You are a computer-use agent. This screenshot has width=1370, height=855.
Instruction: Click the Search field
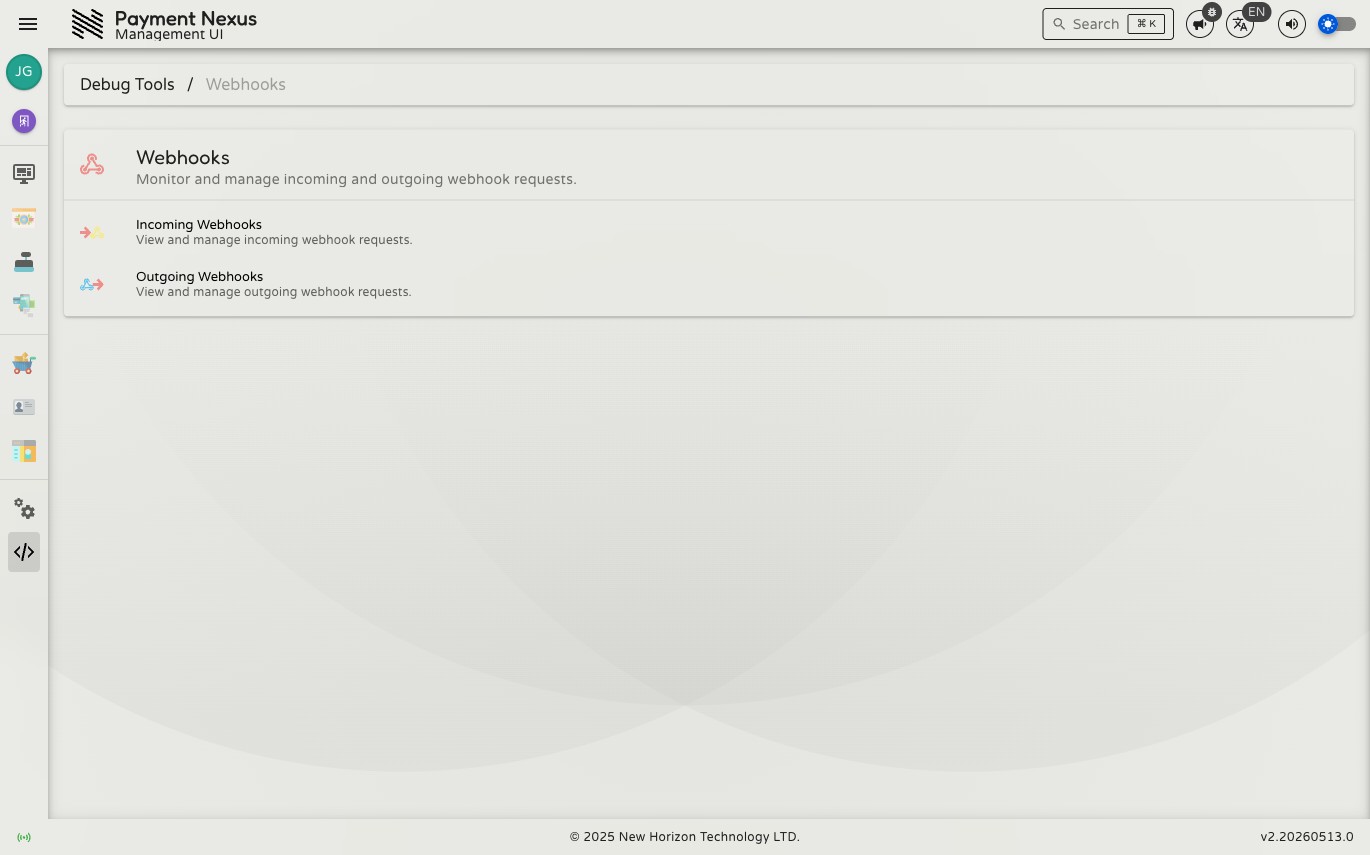pyautogui.click(x=1108, y=24)
